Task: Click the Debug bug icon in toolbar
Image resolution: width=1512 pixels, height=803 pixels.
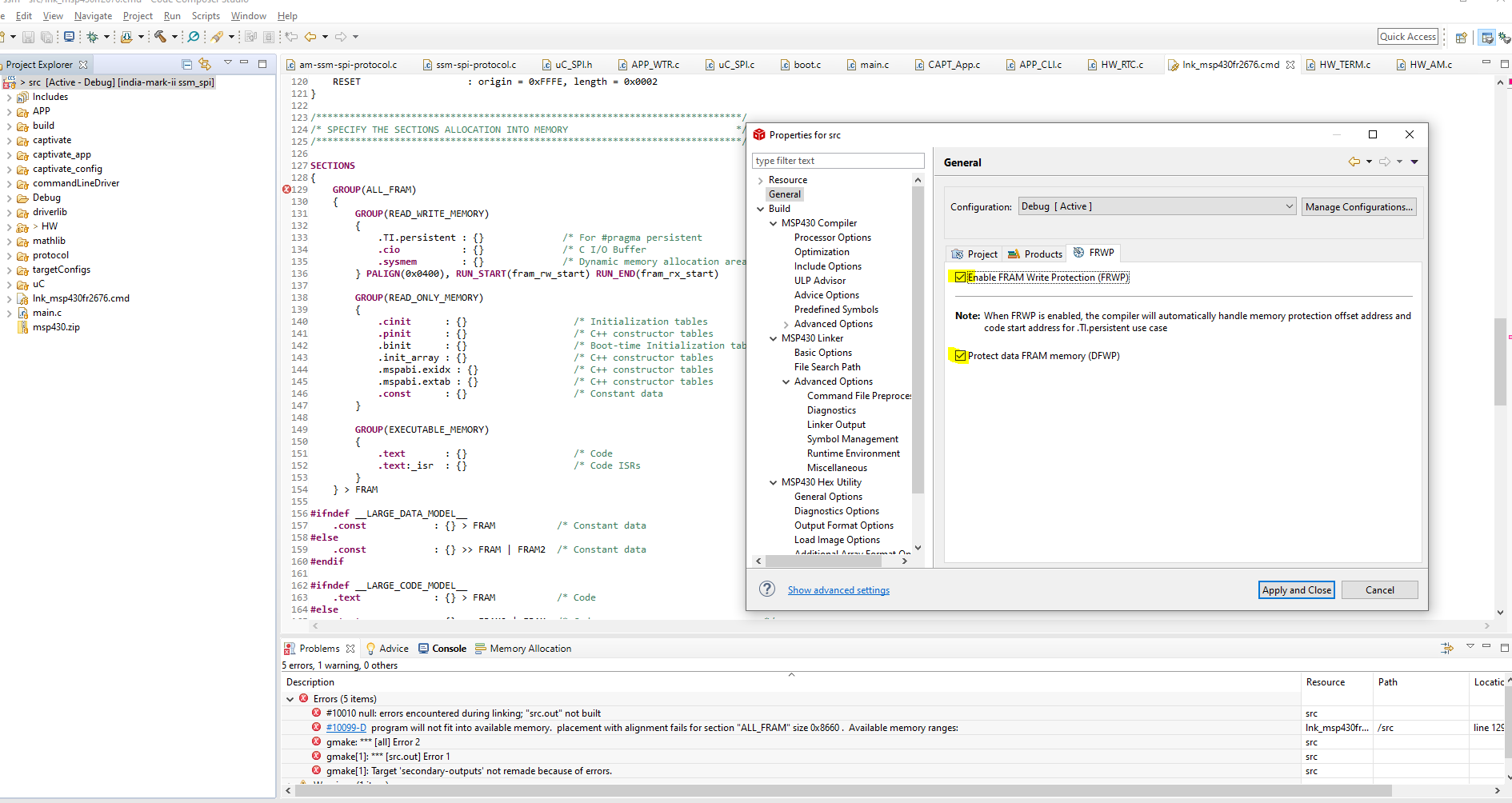Action: pos(93,37)
